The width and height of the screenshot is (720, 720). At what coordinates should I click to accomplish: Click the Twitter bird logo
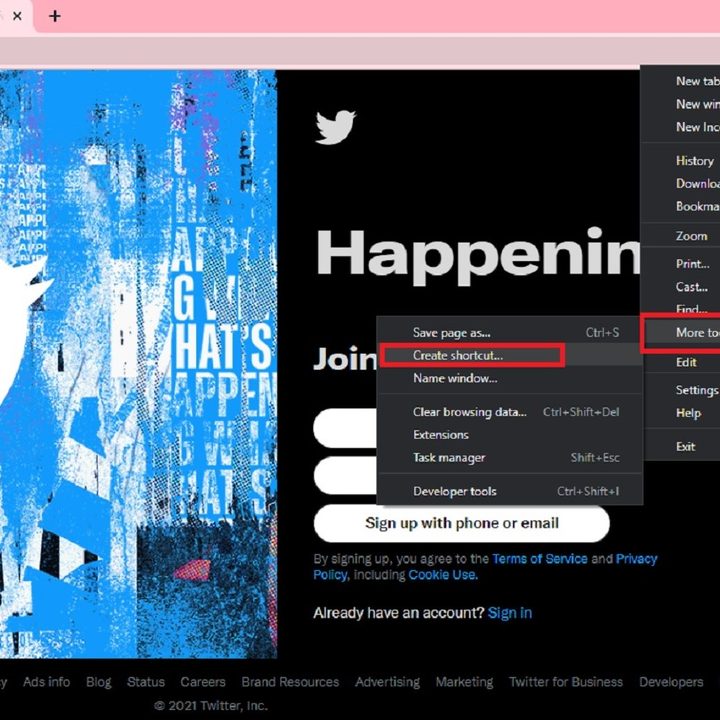click(x=335, y=127)
